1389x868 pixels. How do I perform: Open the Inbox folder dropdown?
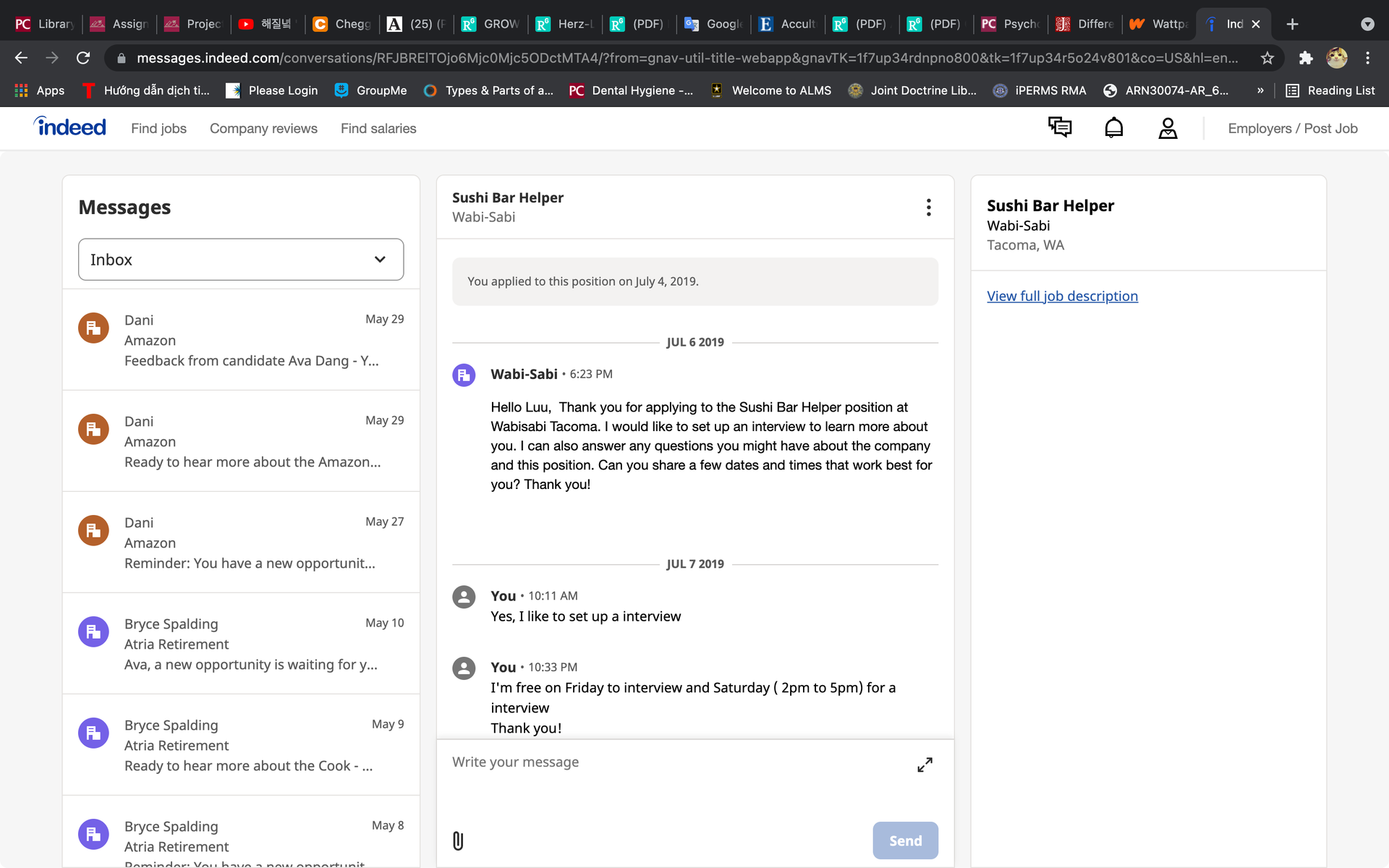[241, 259]
